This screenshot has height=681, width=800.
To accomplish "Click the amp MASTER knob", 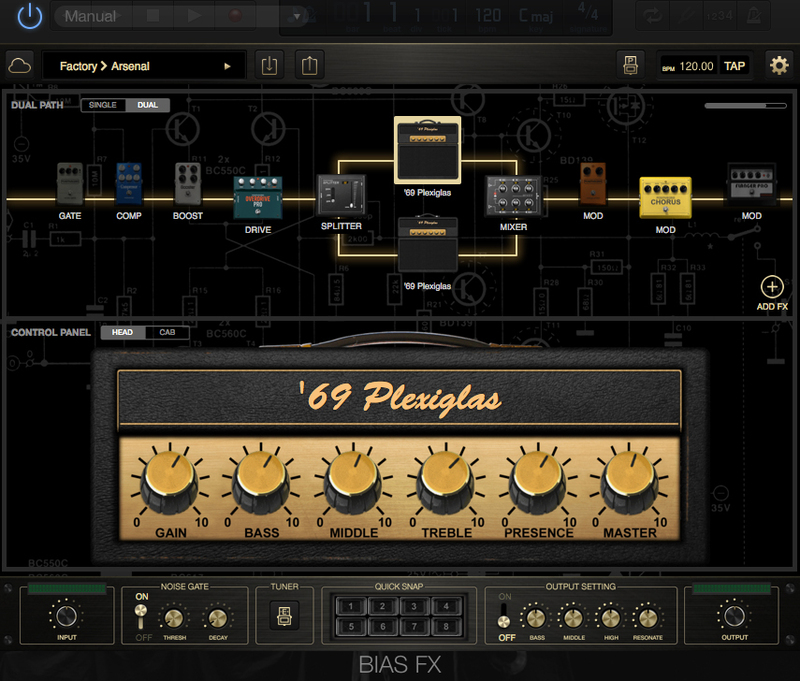I will pyautogui.click(x=629, y=481).
